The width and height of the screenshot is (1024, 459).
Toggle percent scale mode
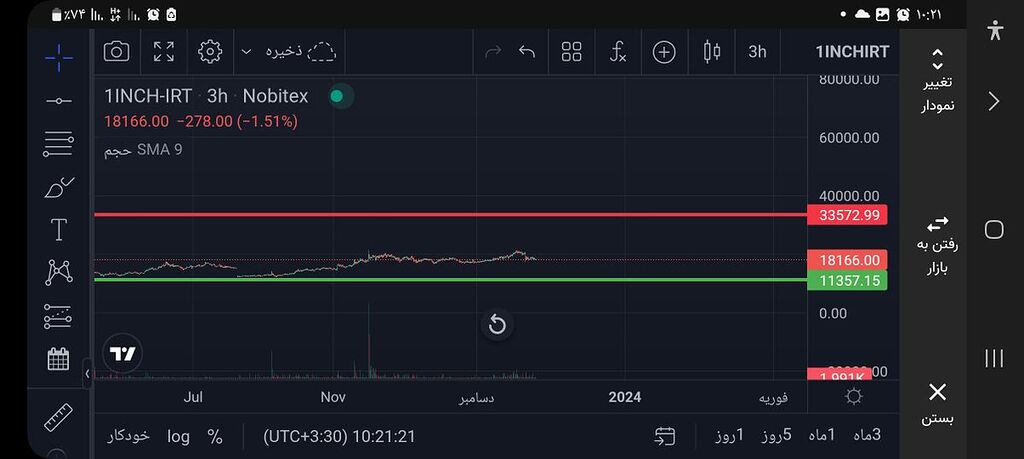[x=215, y=436]
